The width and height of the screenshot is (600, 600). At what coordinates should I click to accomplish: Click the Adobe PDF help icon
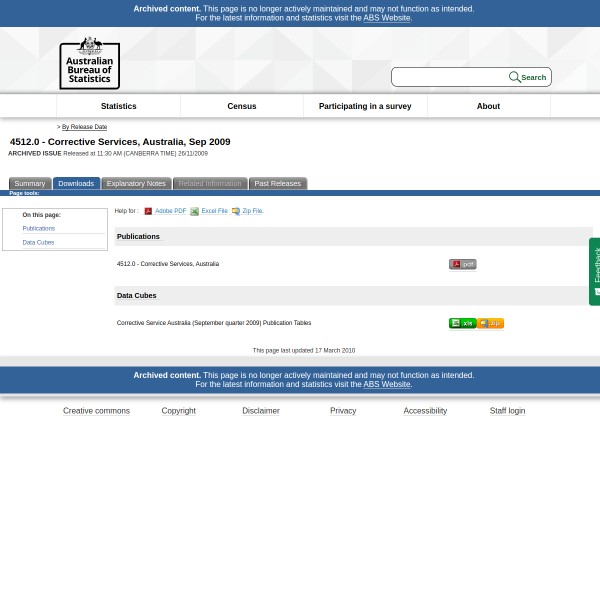pyautogui.click(x=148, y=211)
